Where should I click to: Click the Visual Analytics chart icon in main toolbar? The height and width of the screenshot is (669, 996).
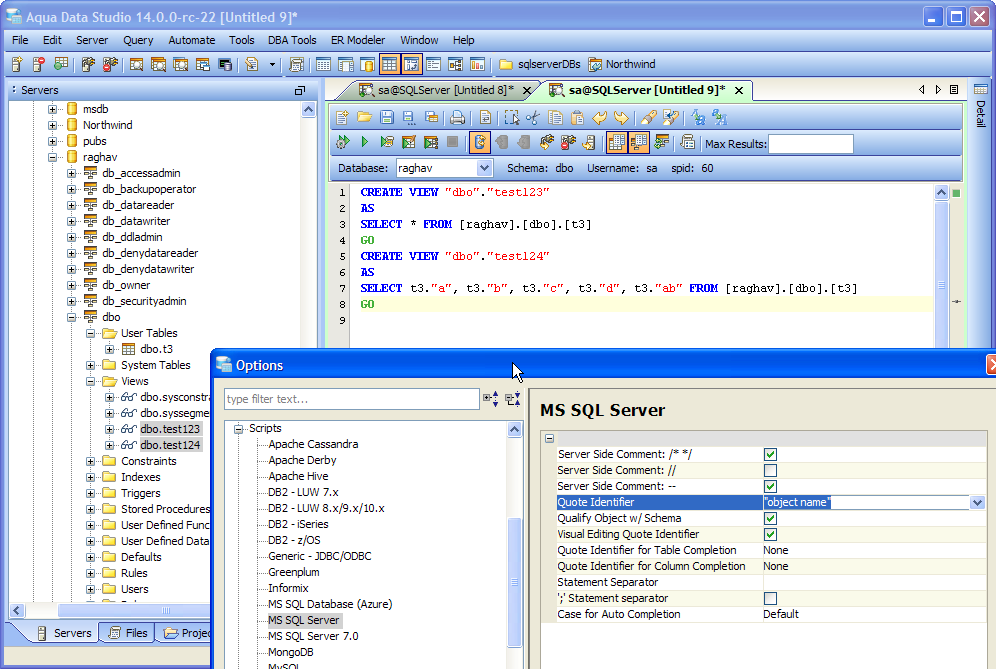pyautogui.click(x=477, y=64)
